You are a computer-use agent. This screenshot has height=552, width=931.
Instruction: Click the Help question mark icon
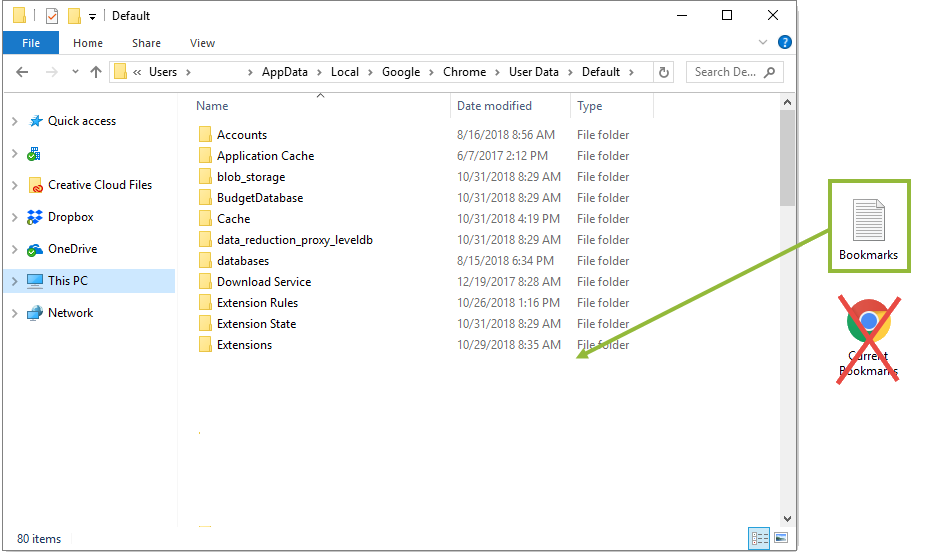[x=785, y=42]
